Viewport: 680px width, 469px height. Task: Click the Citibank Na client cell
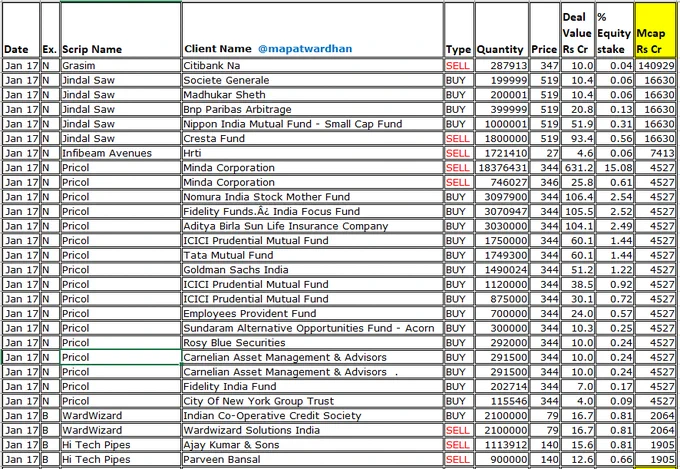coord(313,66)
